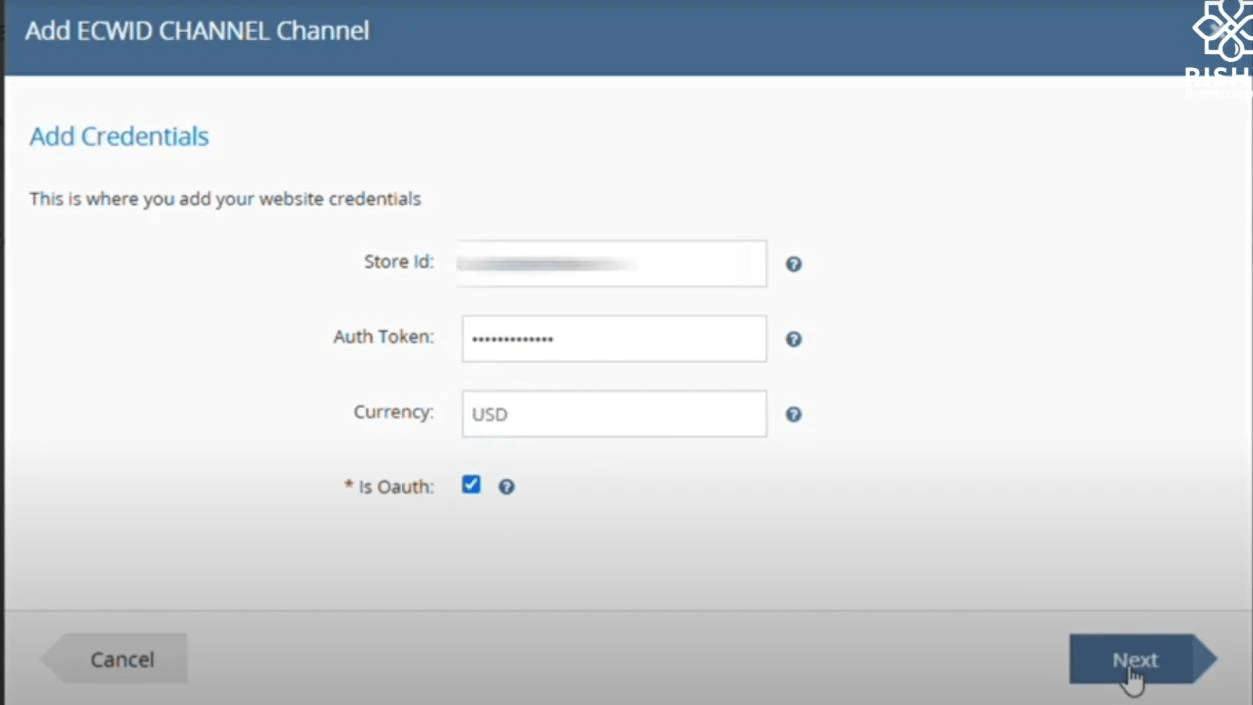Screen dimensions: 1253x705
Task: Focus the Store Id input field
Action: 612,264
